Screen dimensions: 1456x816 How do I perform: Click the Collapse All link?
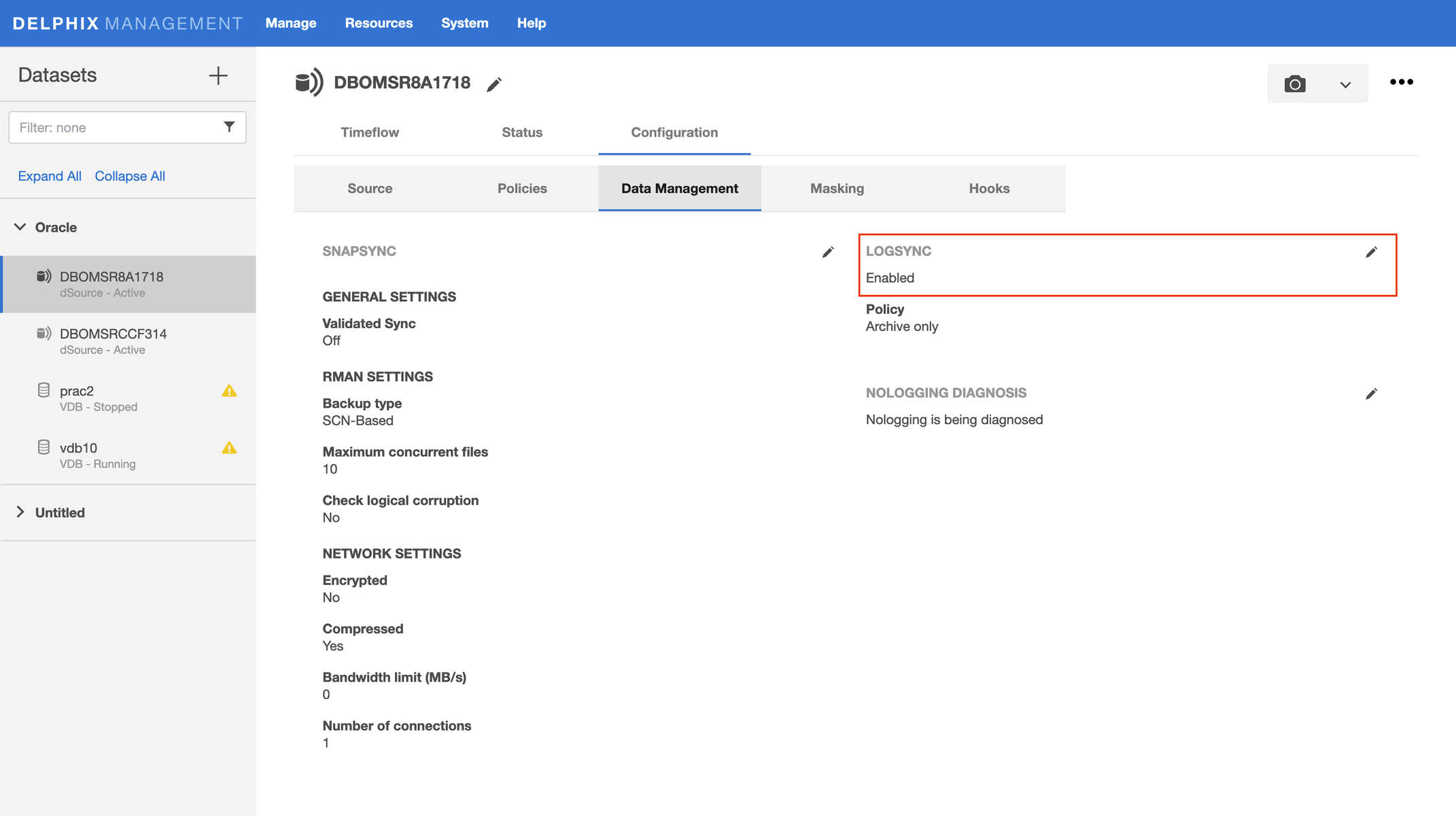tap(130, 176)
